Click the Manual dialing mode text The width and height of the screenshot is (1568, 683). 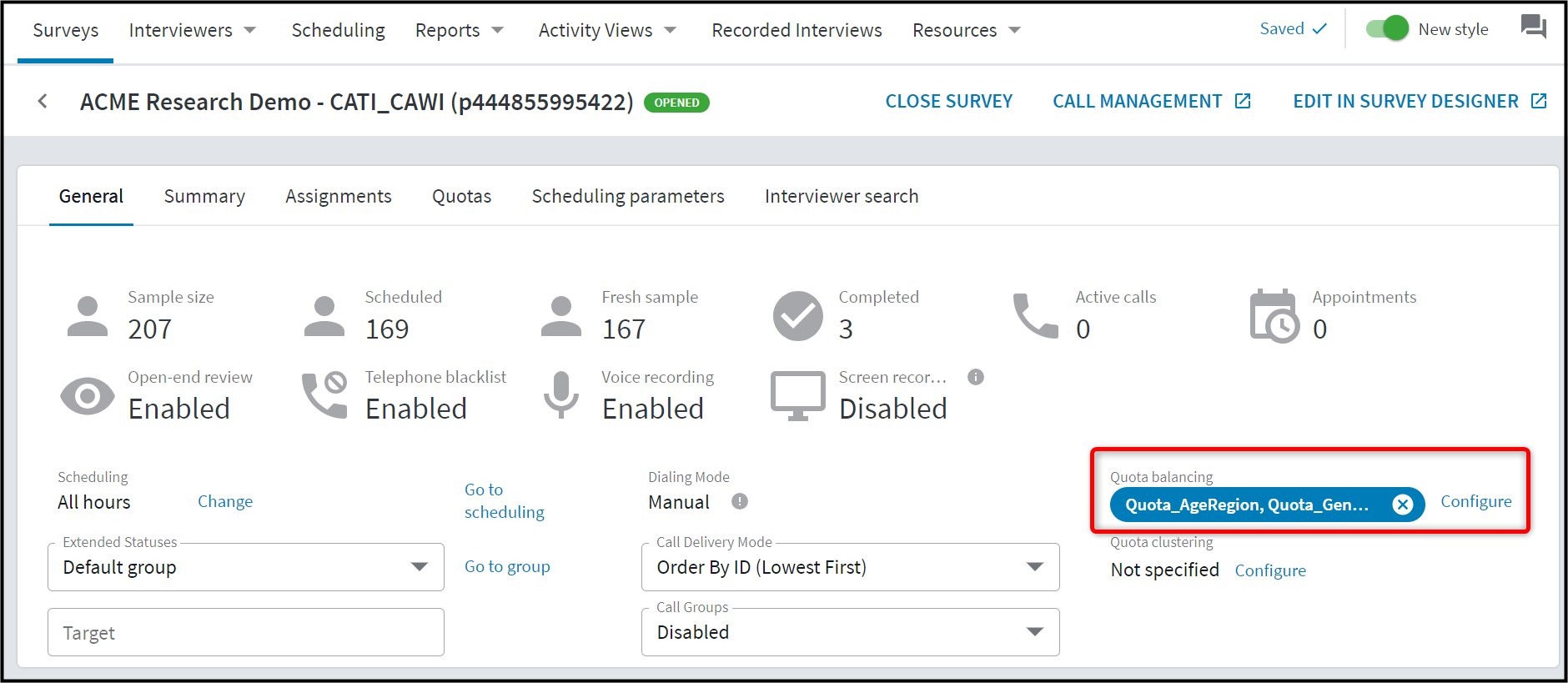pyautogui.click(x=679, y=502)
